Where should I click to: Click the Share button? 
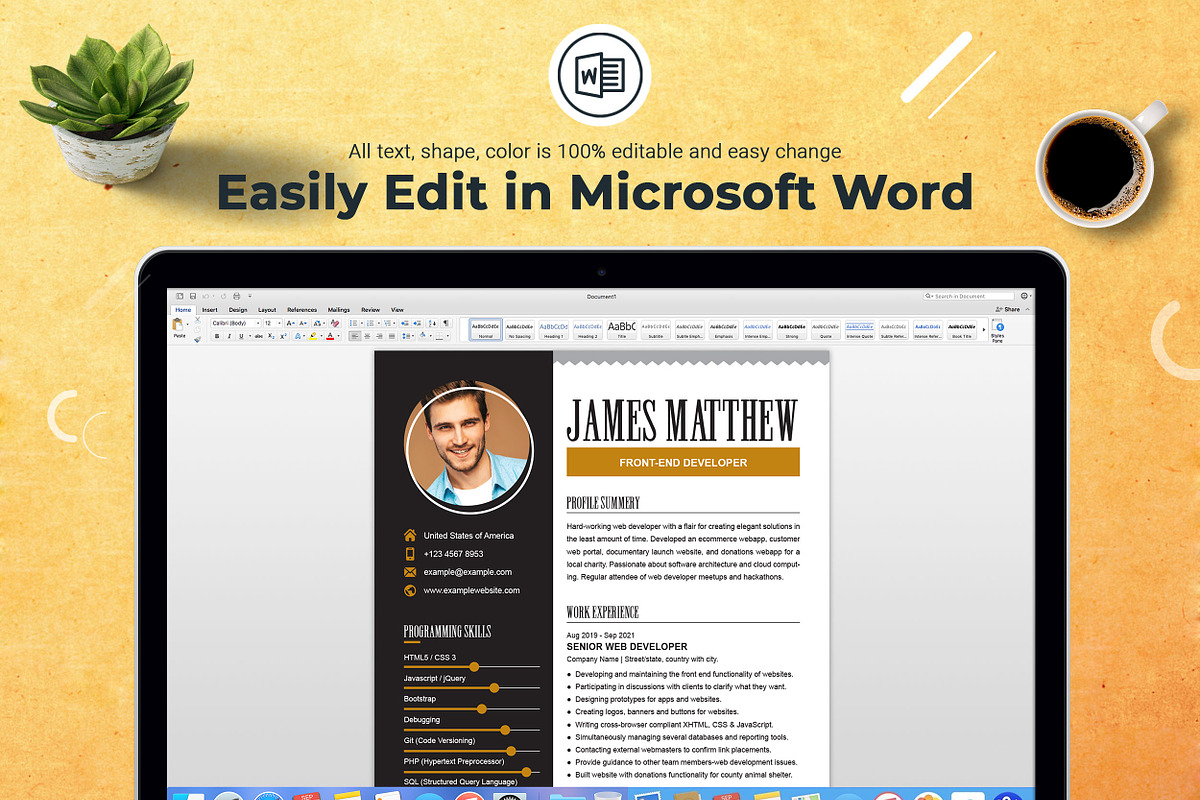tap(1007, 309)
